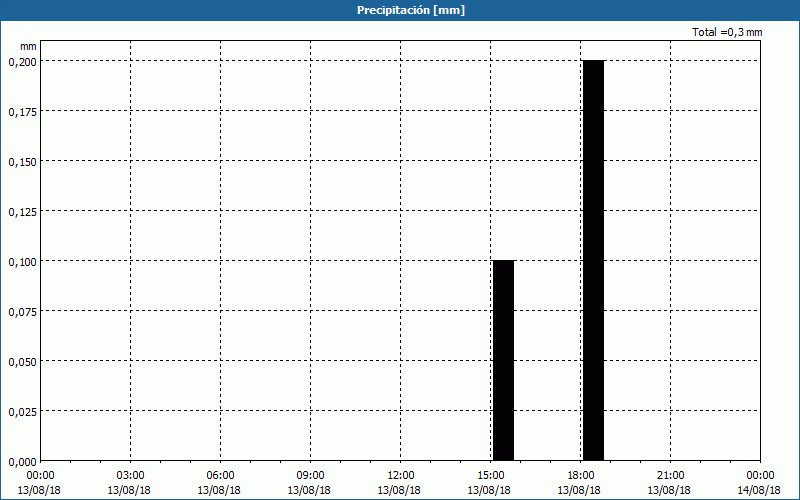The width and height of the screenshot is (800, 500).
Task: Click the 0,100 y-axis value
Action: (22, 261)
